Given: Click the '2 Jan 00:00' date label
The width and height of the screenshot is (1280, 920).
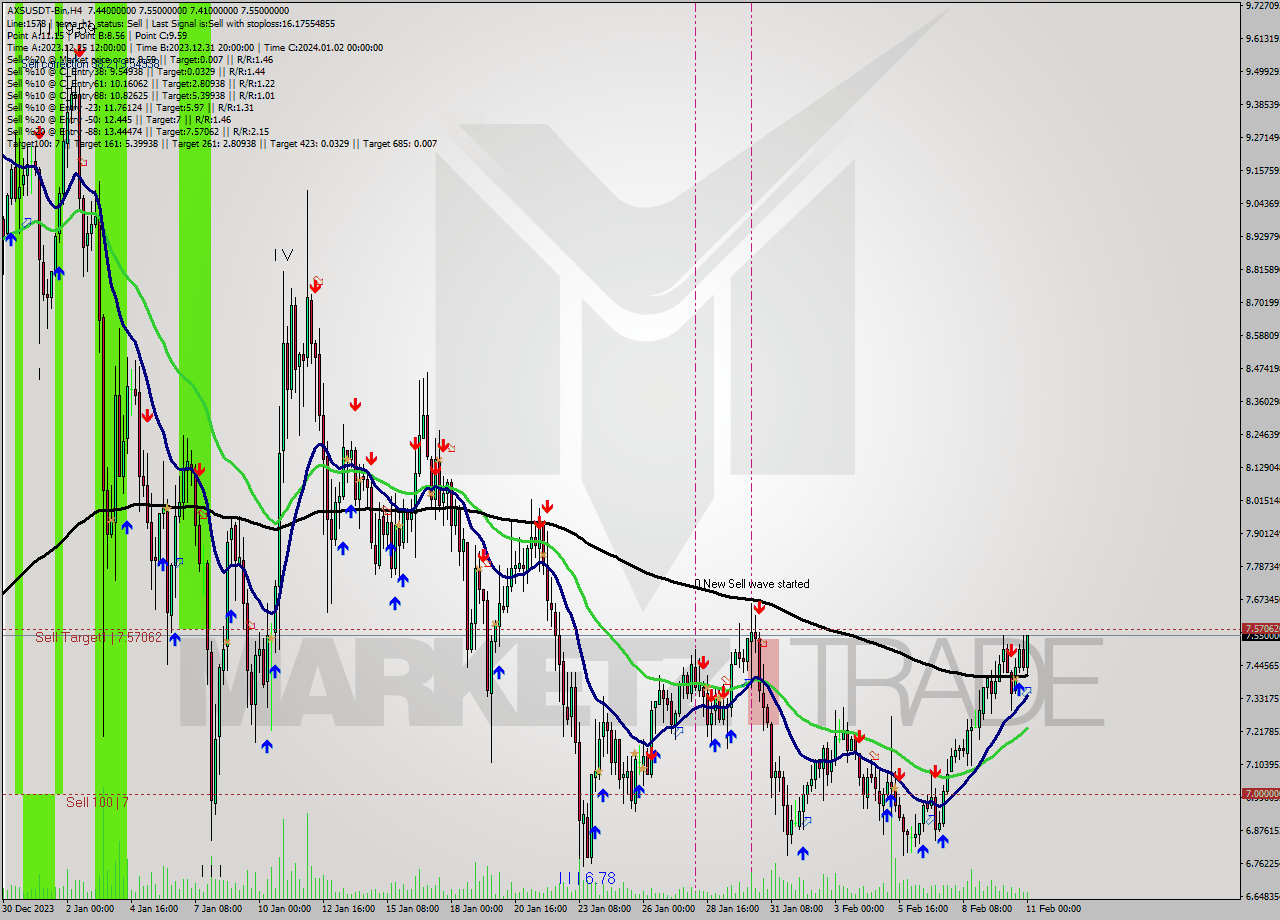Looking at the screenshot, I should pyautogui.click(x=89, y=909).
